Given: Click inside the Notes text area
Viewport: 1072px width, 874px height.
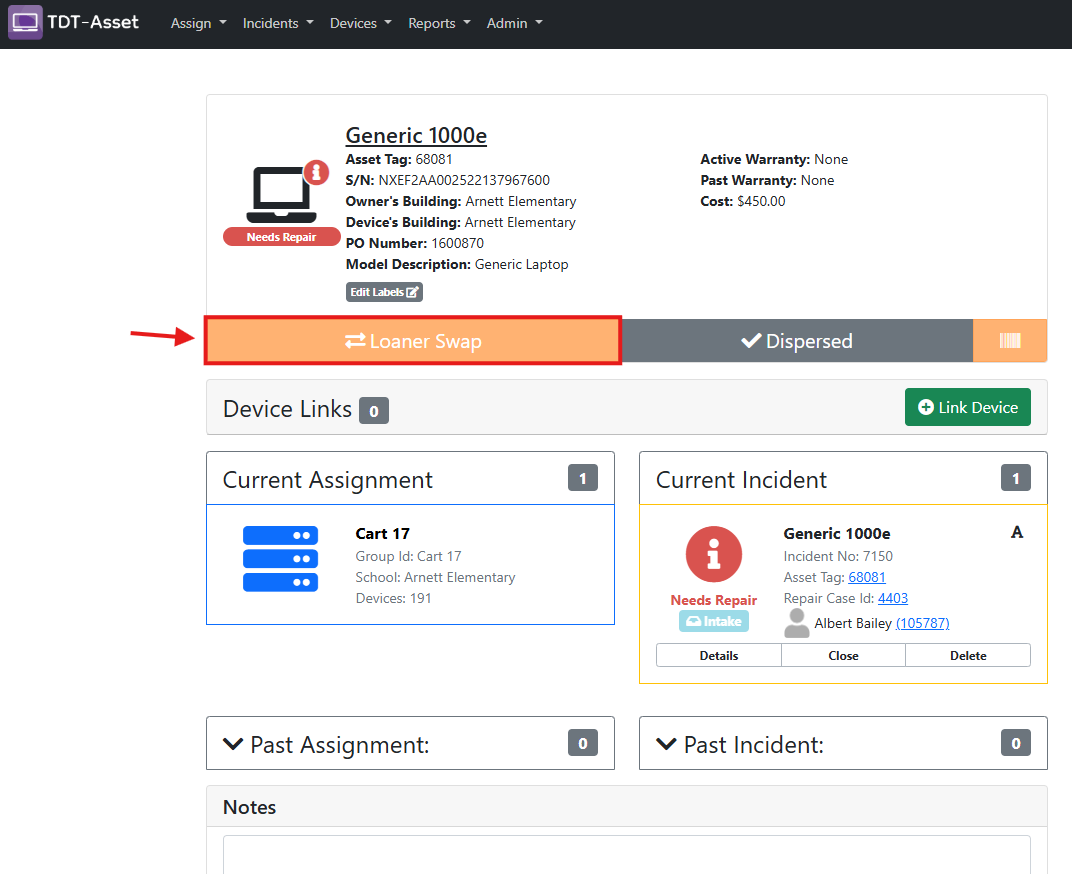Looking at the screenshot, I should [x=627, y=855].
